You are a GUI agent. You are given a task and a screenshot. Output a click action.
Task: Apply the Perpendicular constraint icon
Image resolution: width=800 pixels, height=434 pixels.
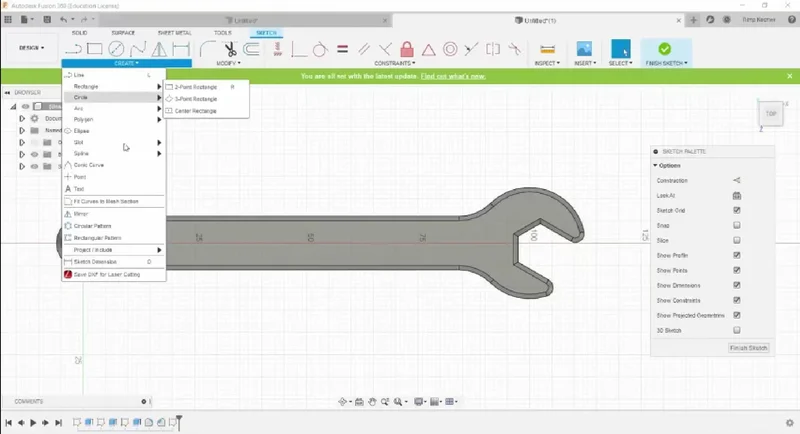point(385,49)
